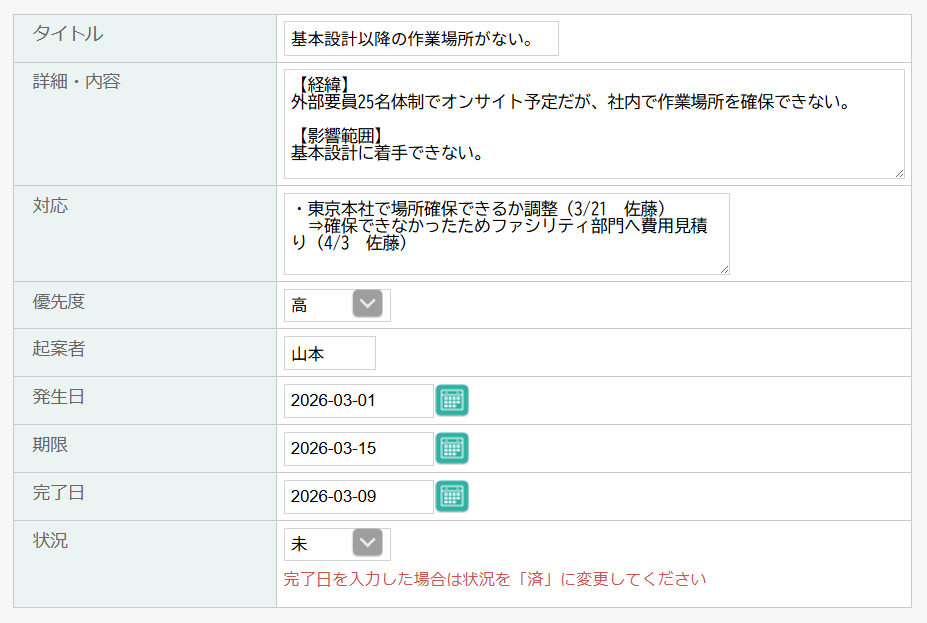This screenshot has width=927, height=623.
Task: Click the 詳細・内容 row label
Action: click(76, 82)
